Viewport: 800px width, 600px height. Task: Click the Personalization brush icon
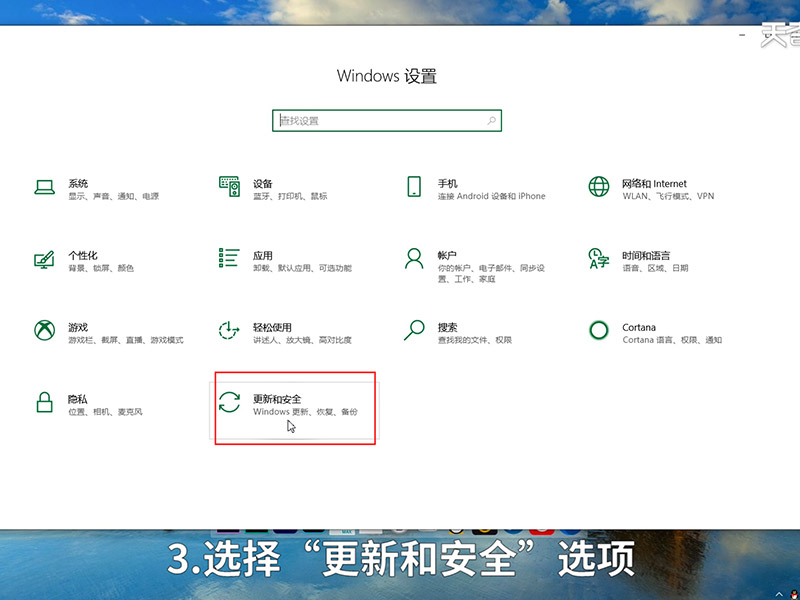pyautogui.click(x=44, y=259)
